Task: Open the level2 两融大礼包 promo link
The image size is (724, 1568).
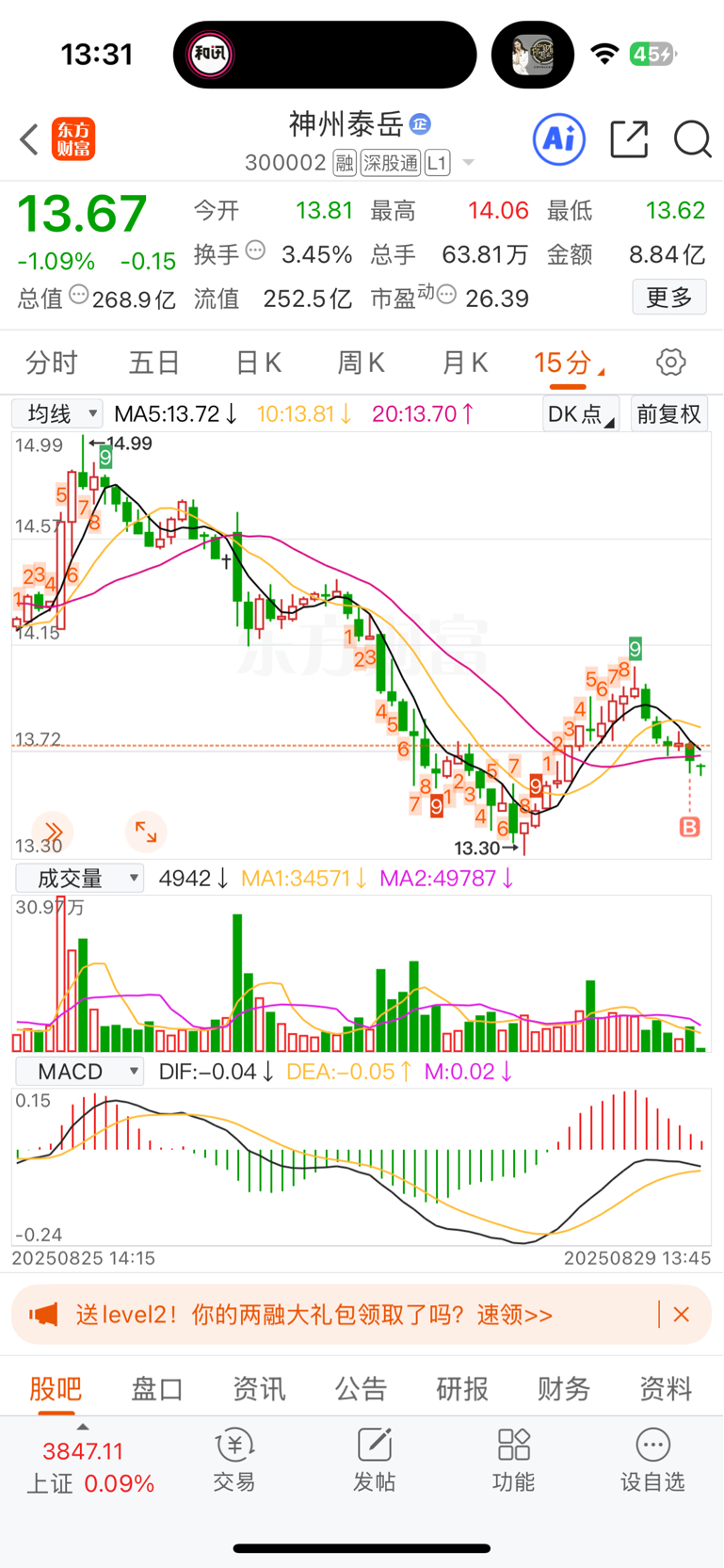Action: [x=314, y=1315]
